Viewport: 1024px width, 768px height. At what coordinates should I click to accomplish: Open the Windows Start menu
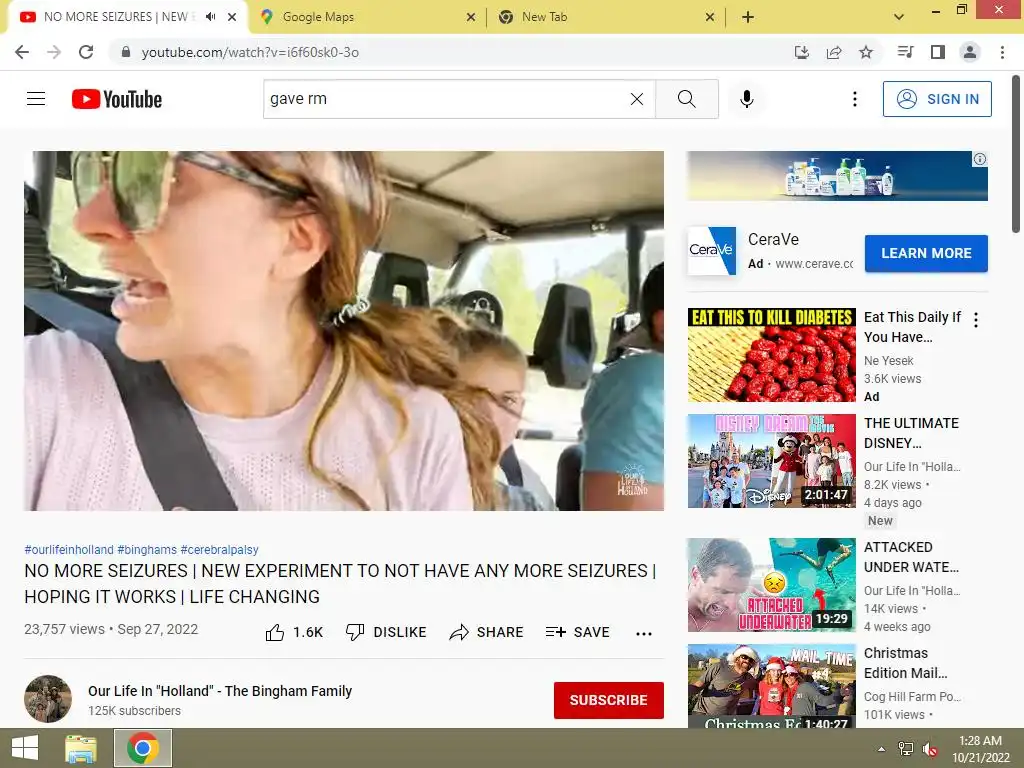(25, 748)
